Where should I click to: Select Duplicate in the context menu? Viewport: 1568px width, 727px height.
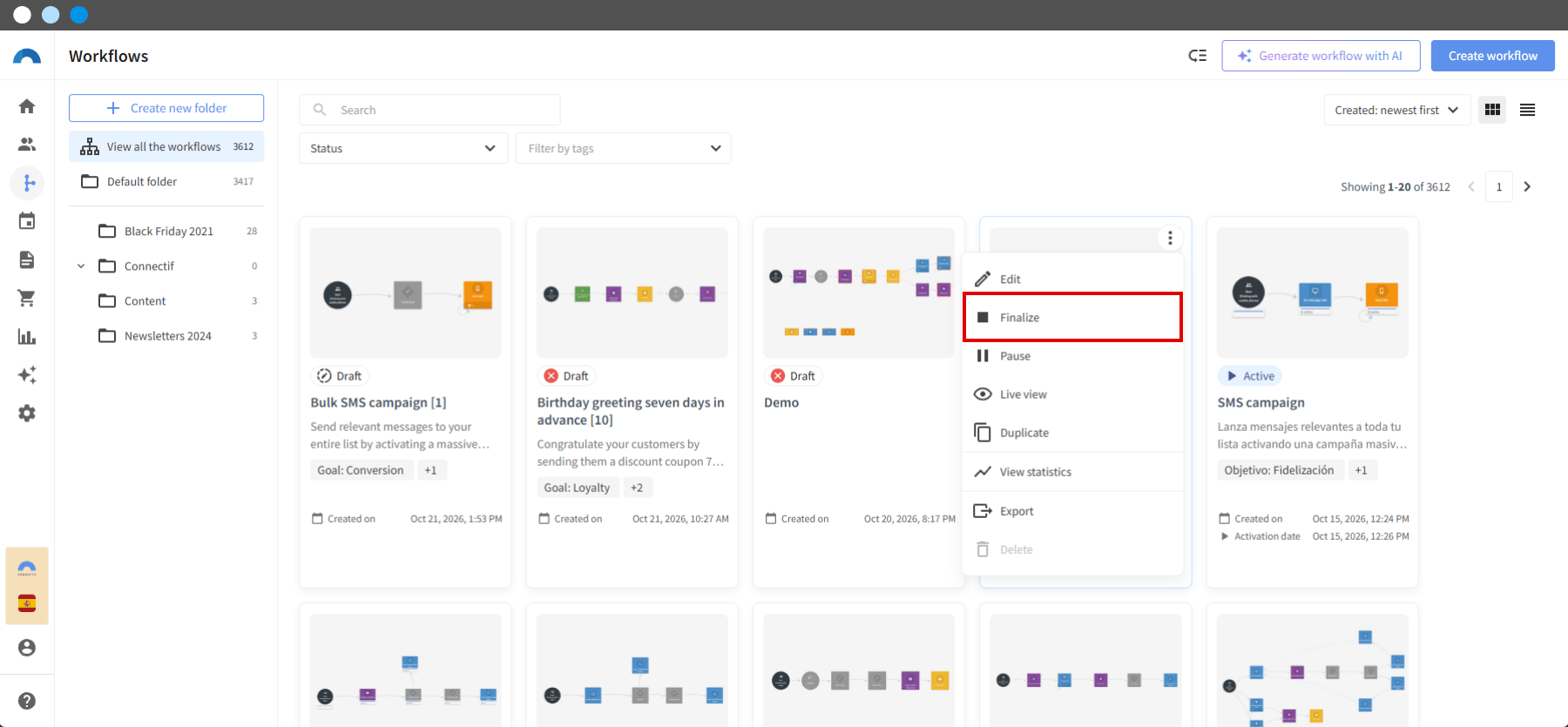pos(1072,432)
